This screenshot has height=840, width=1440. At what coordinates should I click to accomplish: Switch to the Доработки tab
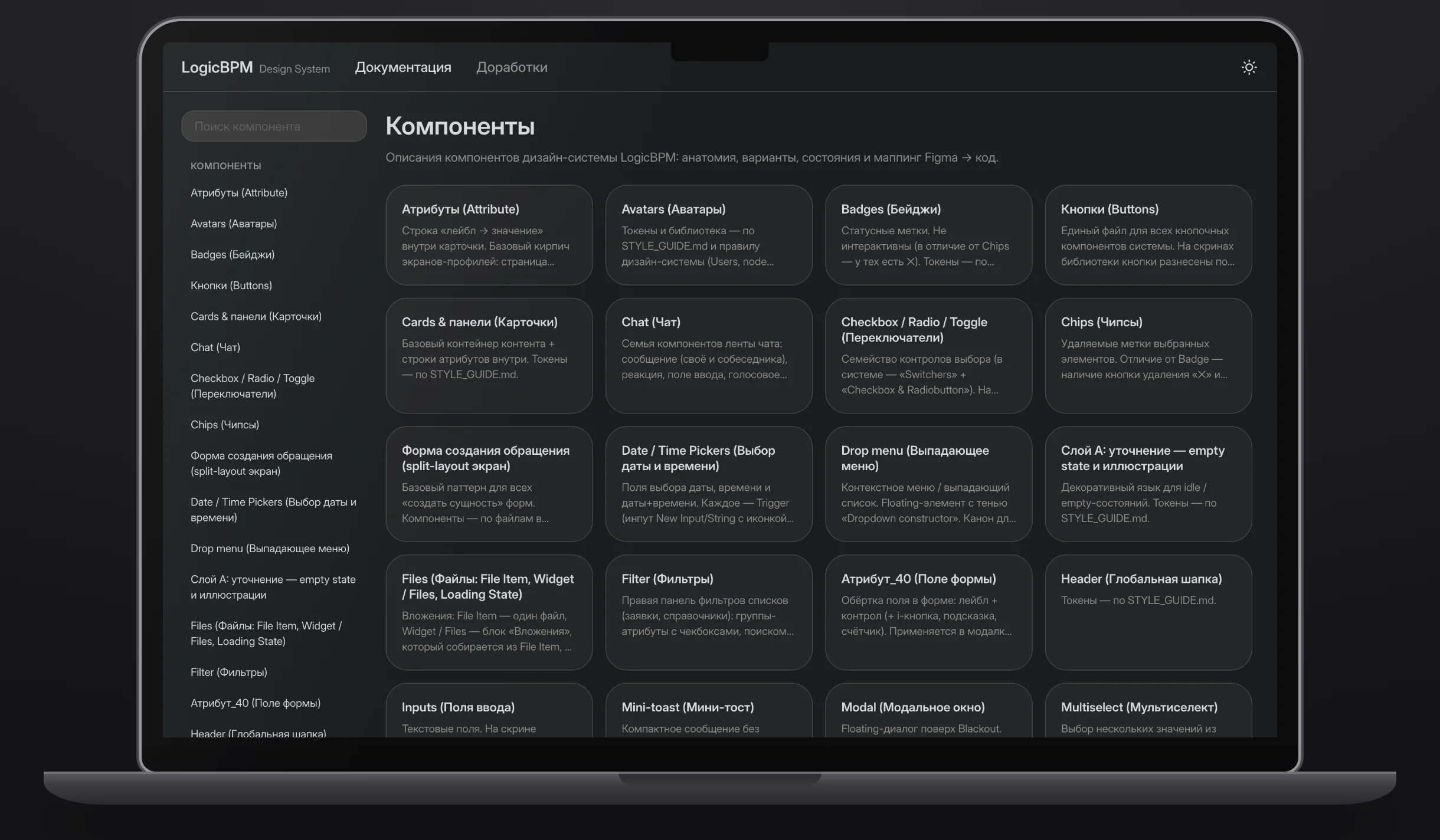[x=512, y=67]
